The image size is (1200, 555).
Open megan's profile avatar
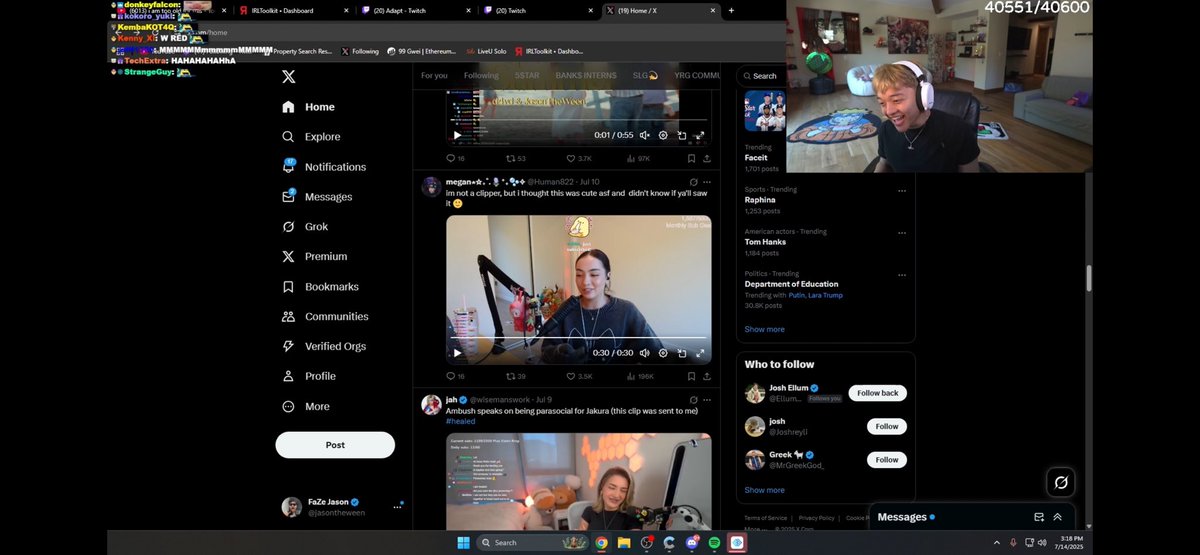pyautogui.click(x=431, y=187)
